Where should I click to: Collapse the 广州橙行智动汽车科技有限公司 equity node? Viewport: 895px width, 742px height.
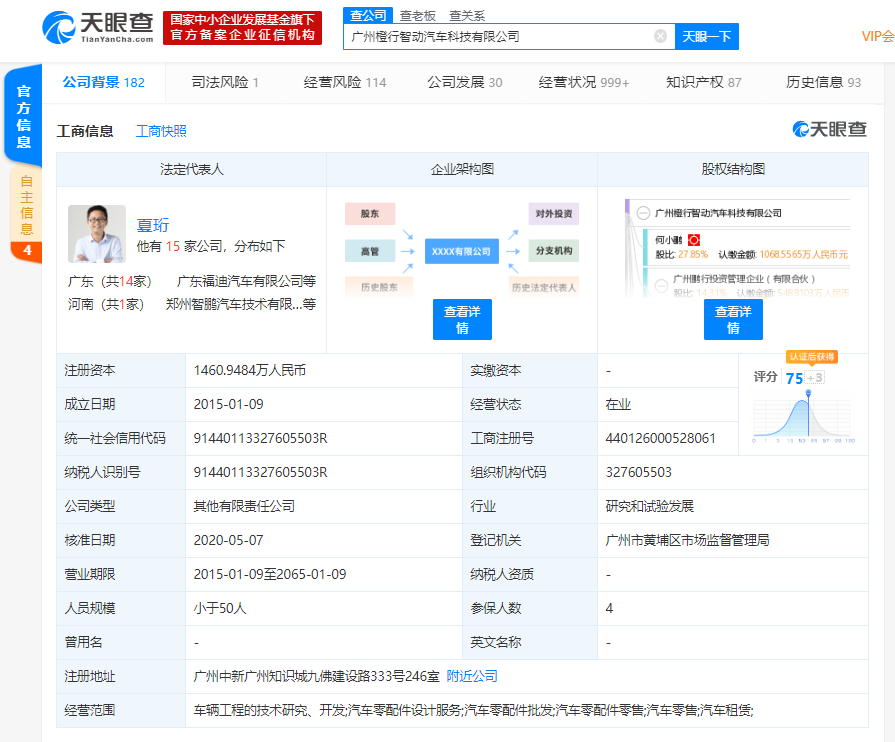coord(643,213)
